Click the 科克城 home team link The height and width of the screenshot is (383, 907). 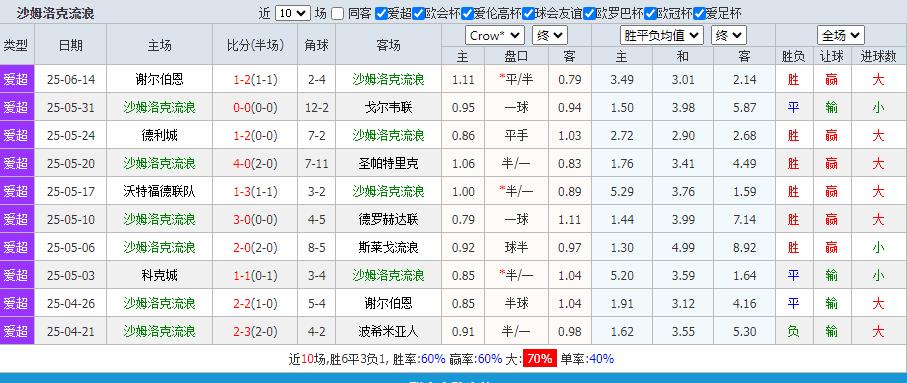159,275
